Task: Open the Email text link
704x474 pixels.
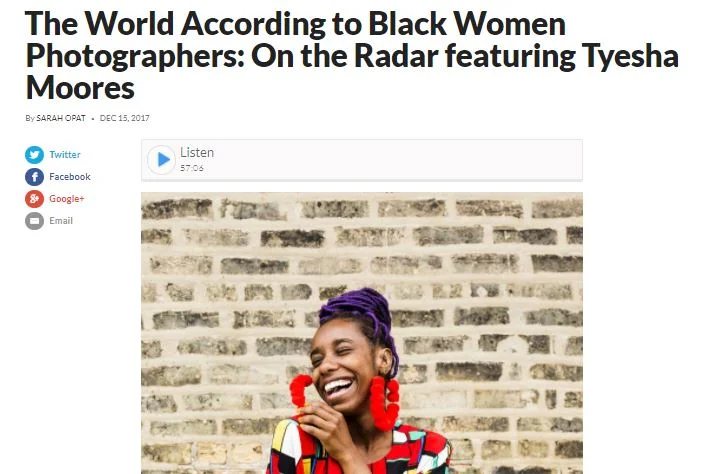Action: click(61, 220)
